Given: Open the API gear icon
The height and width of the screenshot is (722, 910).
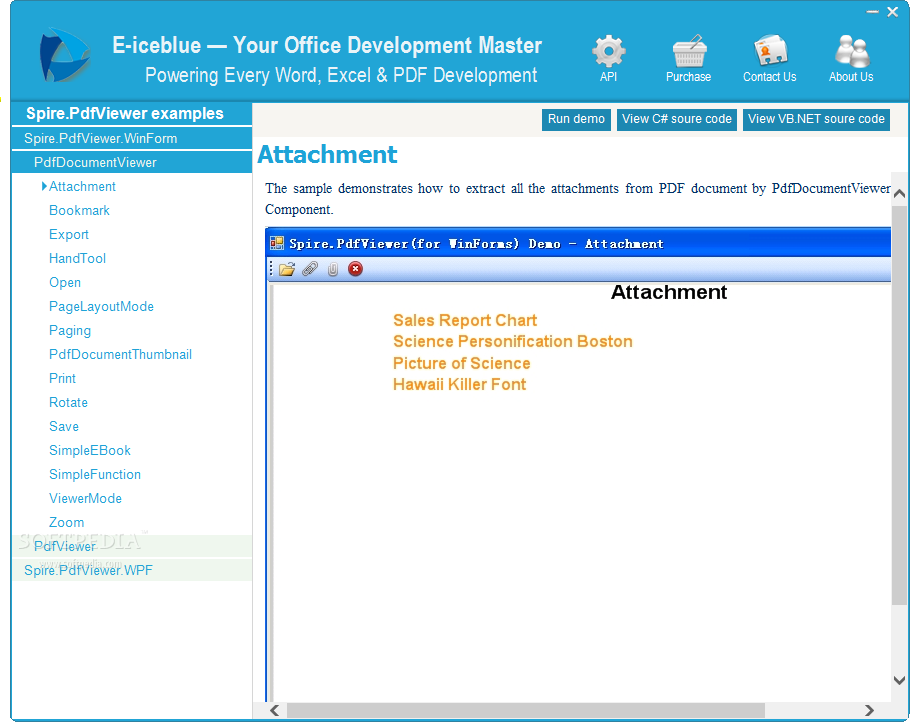Looking at the screenshot, I should (608, 51).
